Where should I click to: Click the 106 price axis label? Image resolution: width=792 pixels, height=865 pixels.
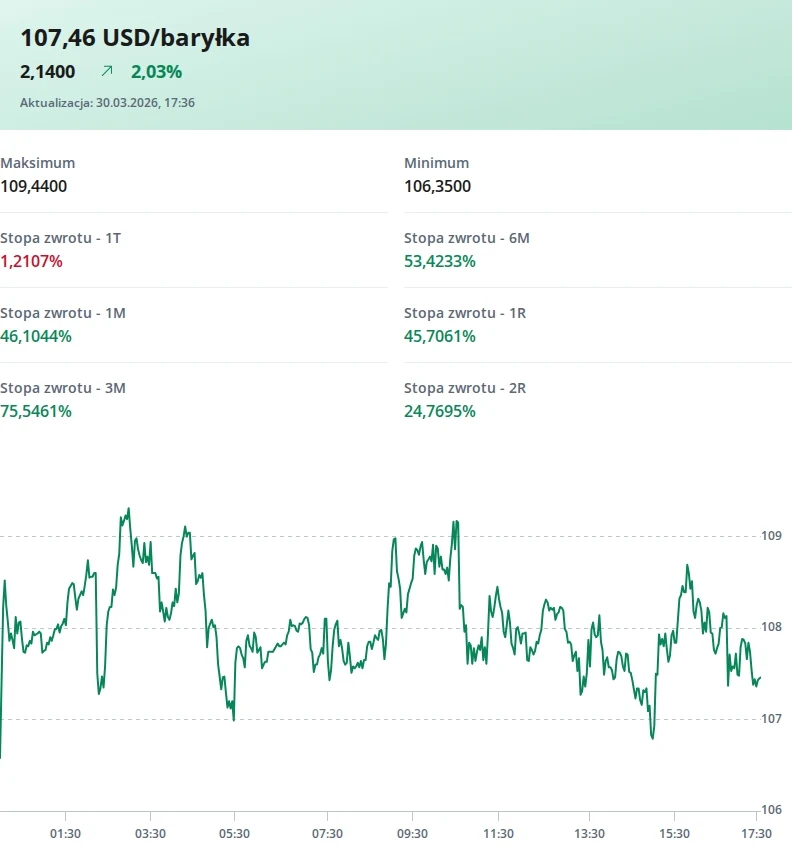771,810
